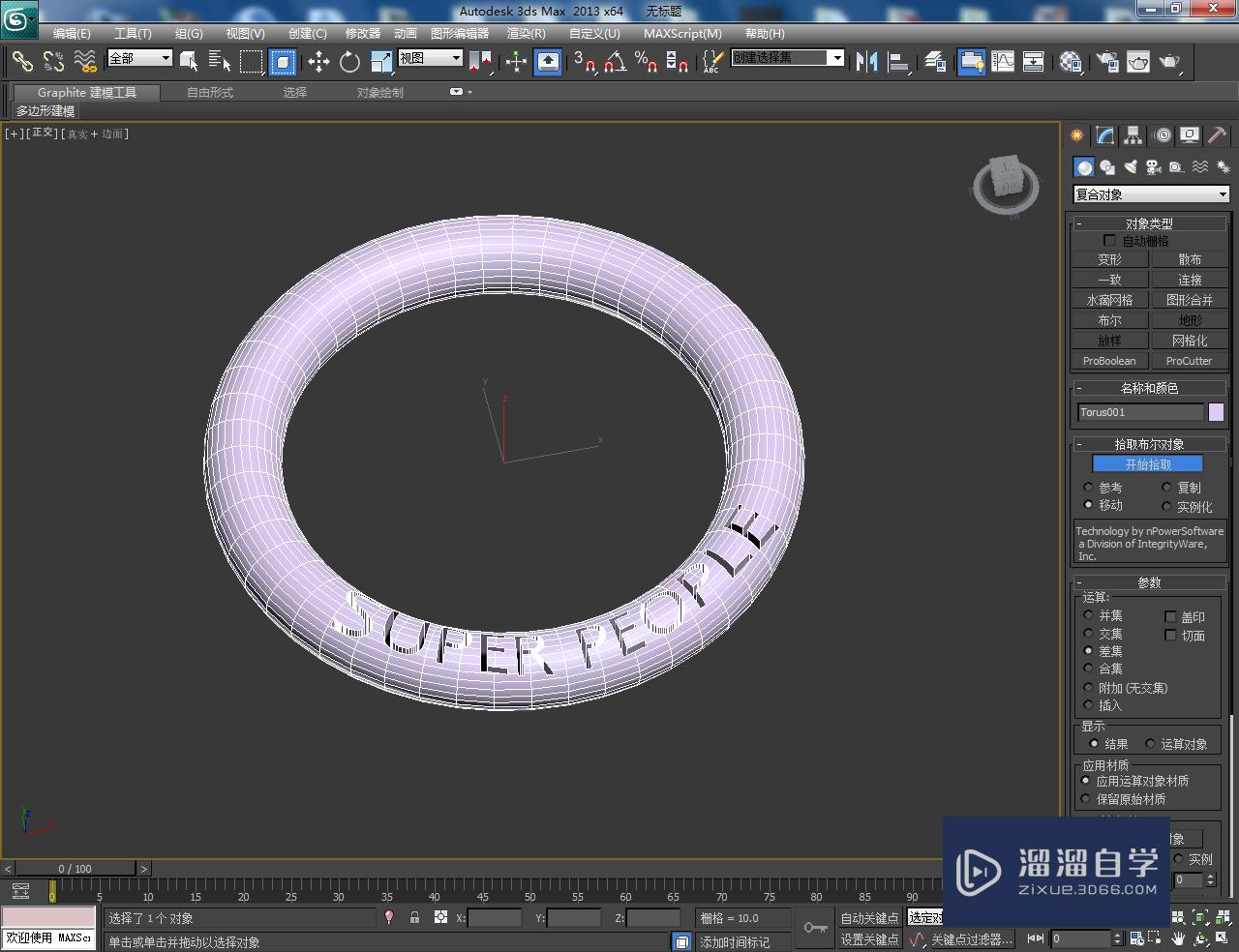This screenshot has height=952, width=1239.
Task: Click the Align tool icon
Action: click(898, 62)
